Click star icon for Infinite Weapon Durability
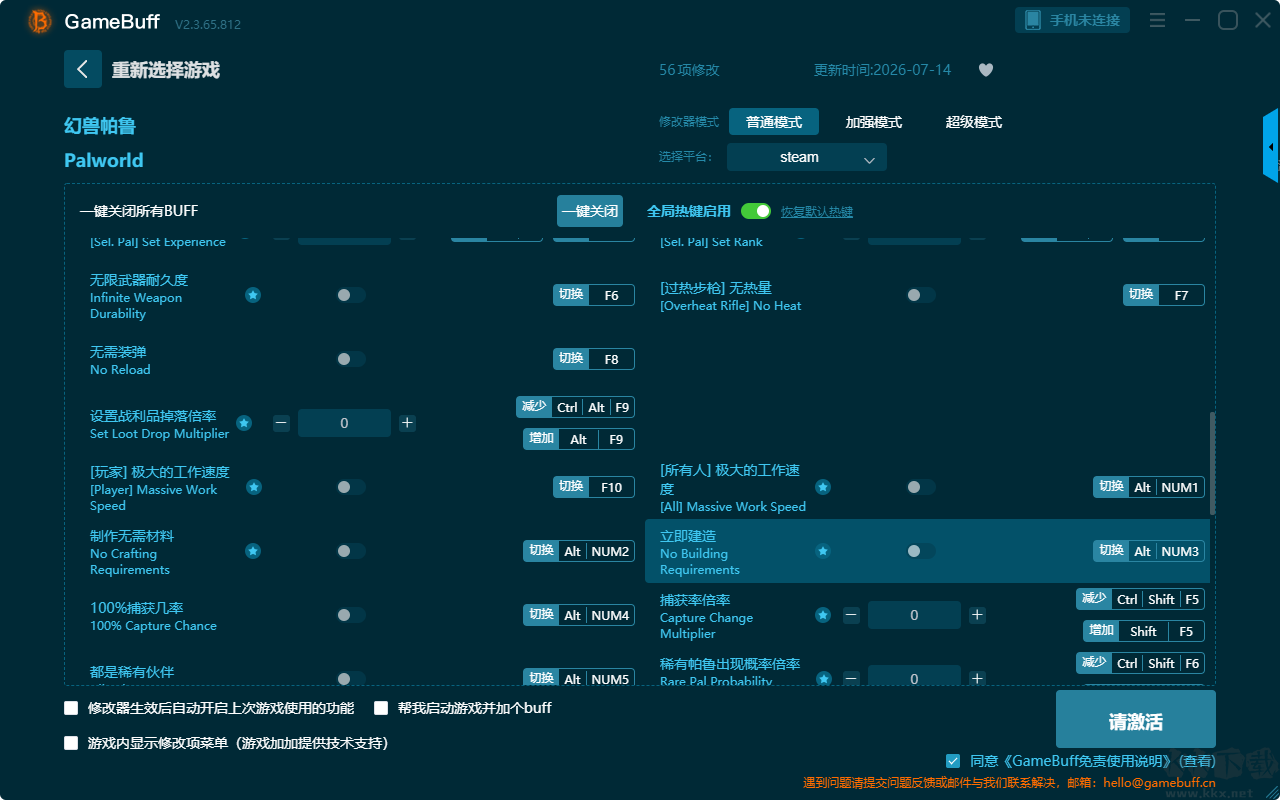 coord(253,295)
